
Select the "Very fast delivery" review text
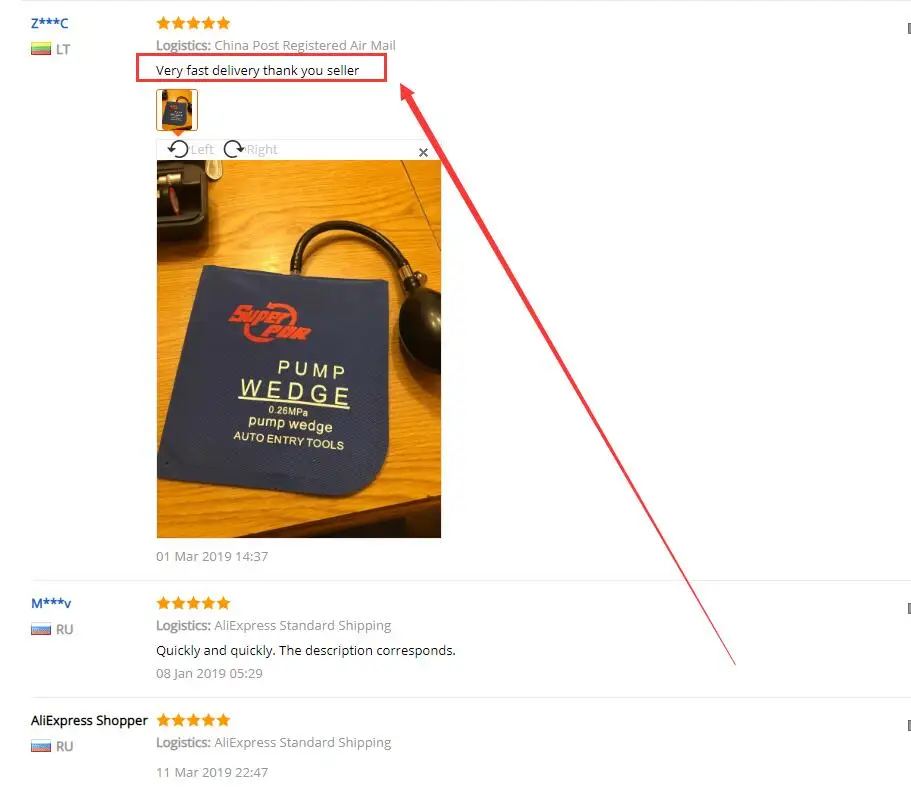point(257,70)
